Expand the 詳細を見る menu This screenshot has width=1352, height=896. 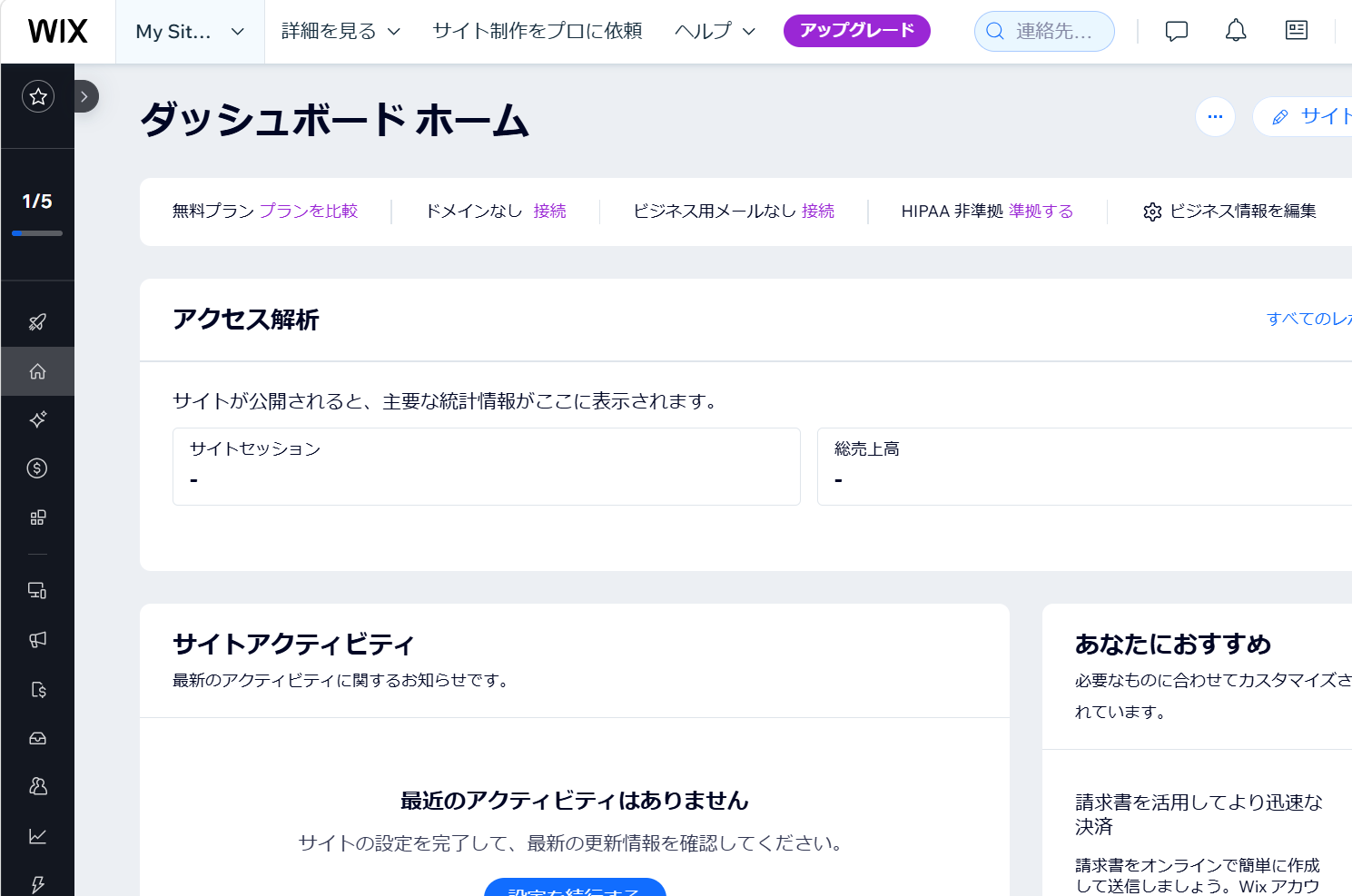point(340,31)
